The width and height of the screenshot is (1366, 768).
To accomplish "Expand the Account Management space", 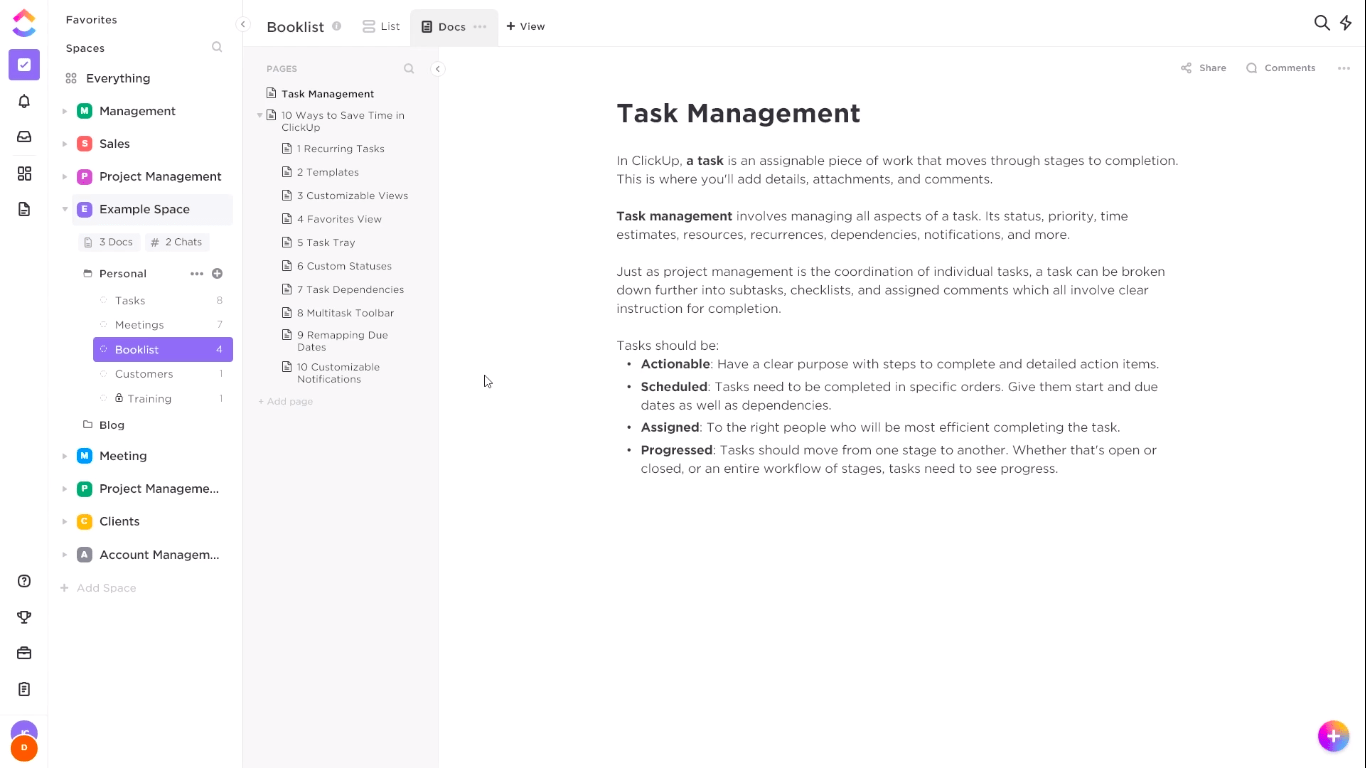I will point(65,555).
